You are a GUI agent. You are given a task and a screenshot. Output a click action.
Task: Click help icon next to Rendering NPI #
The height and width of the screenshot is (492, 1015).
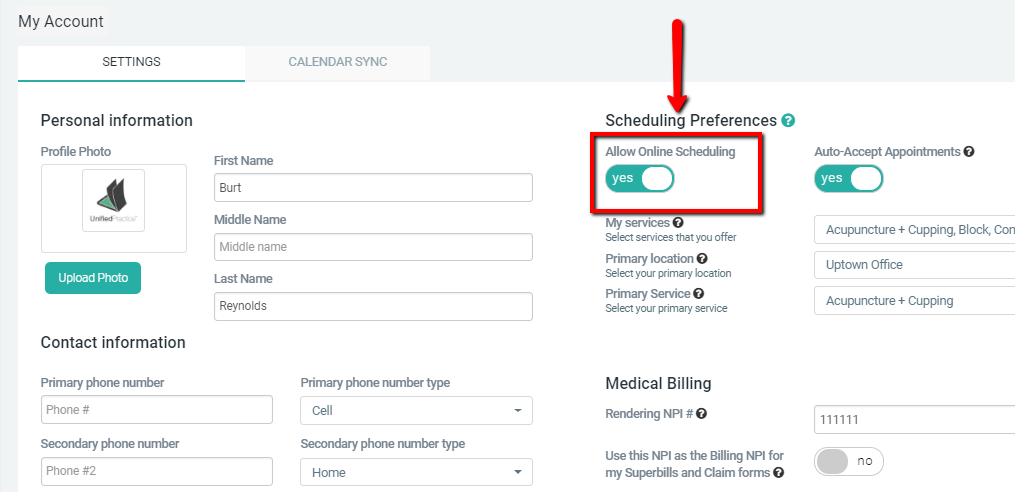702,413
